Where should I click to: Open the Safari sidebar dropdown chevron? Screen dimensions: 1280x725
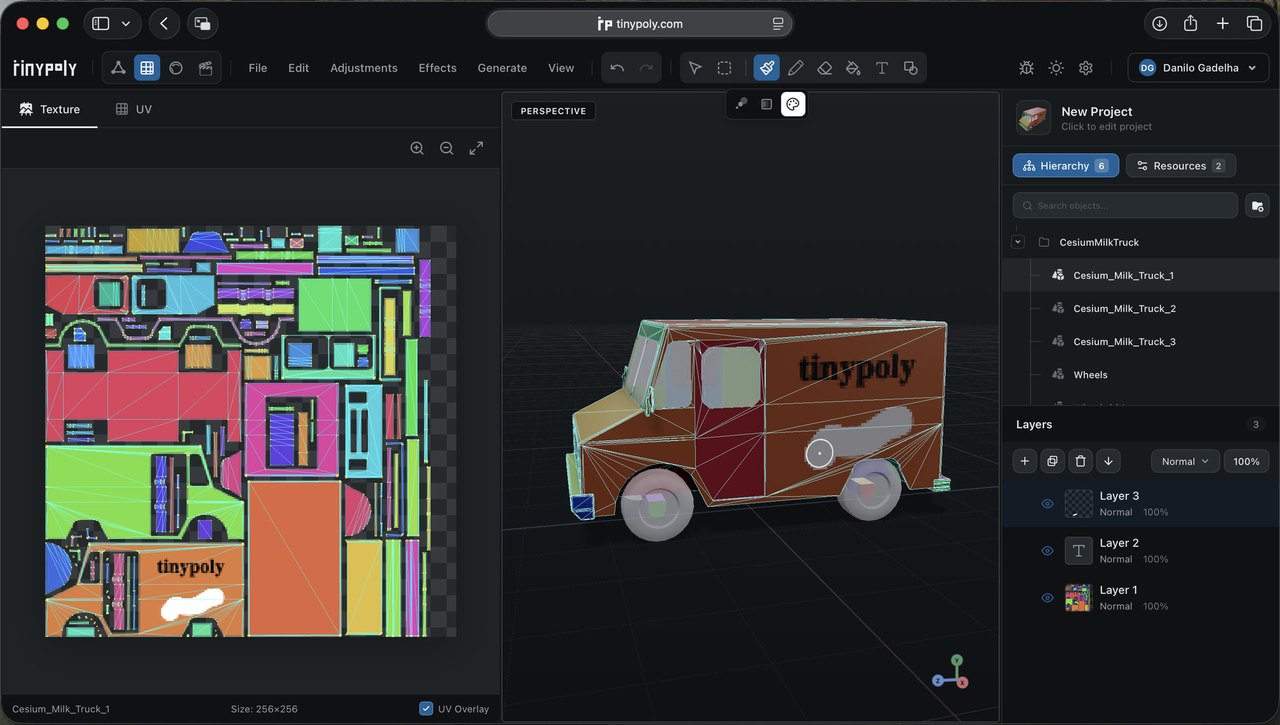pos(125,23)
